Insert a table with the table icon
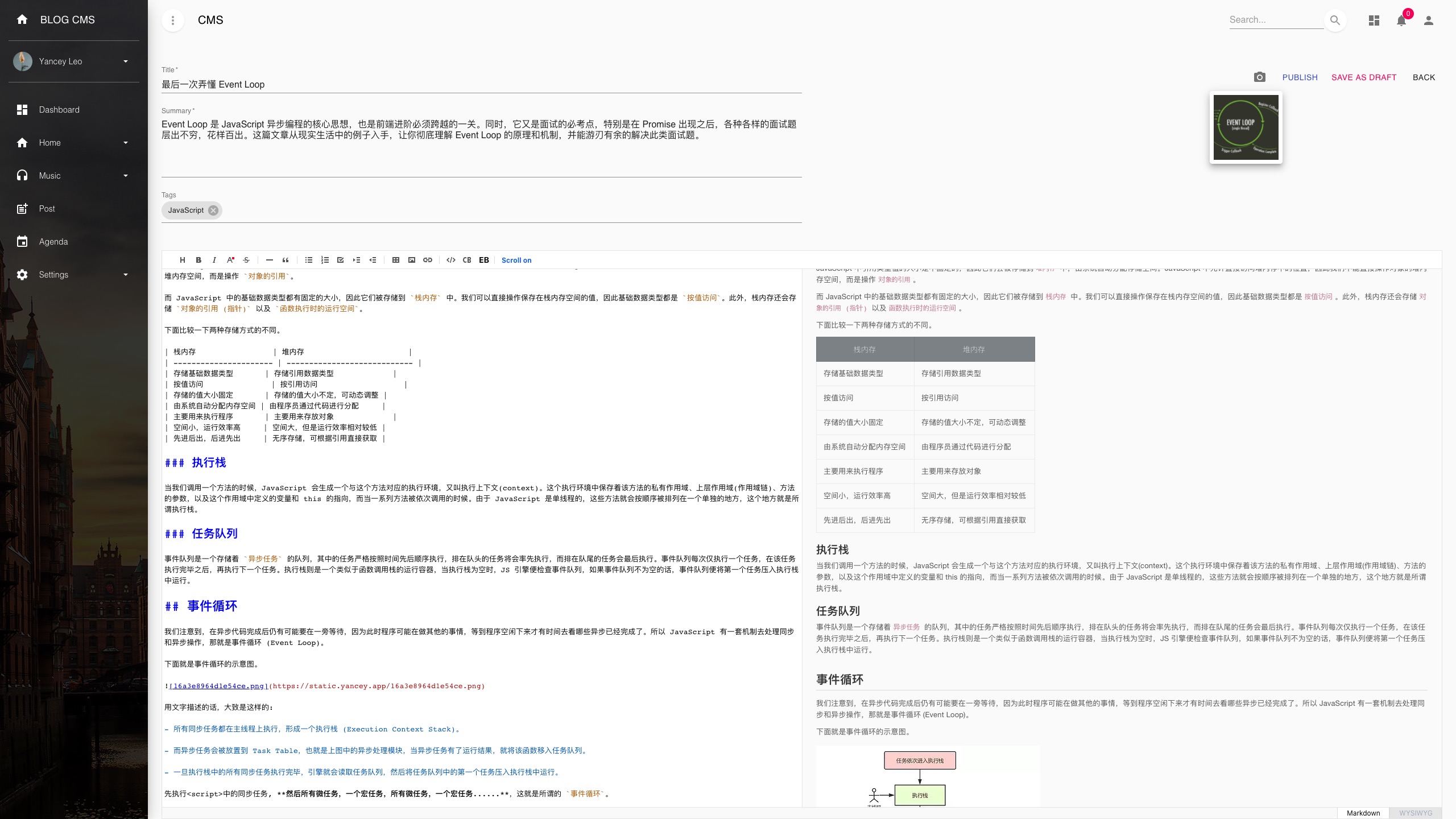The width and height of the screenshot is (1456, 819). (x=396, y=260)
